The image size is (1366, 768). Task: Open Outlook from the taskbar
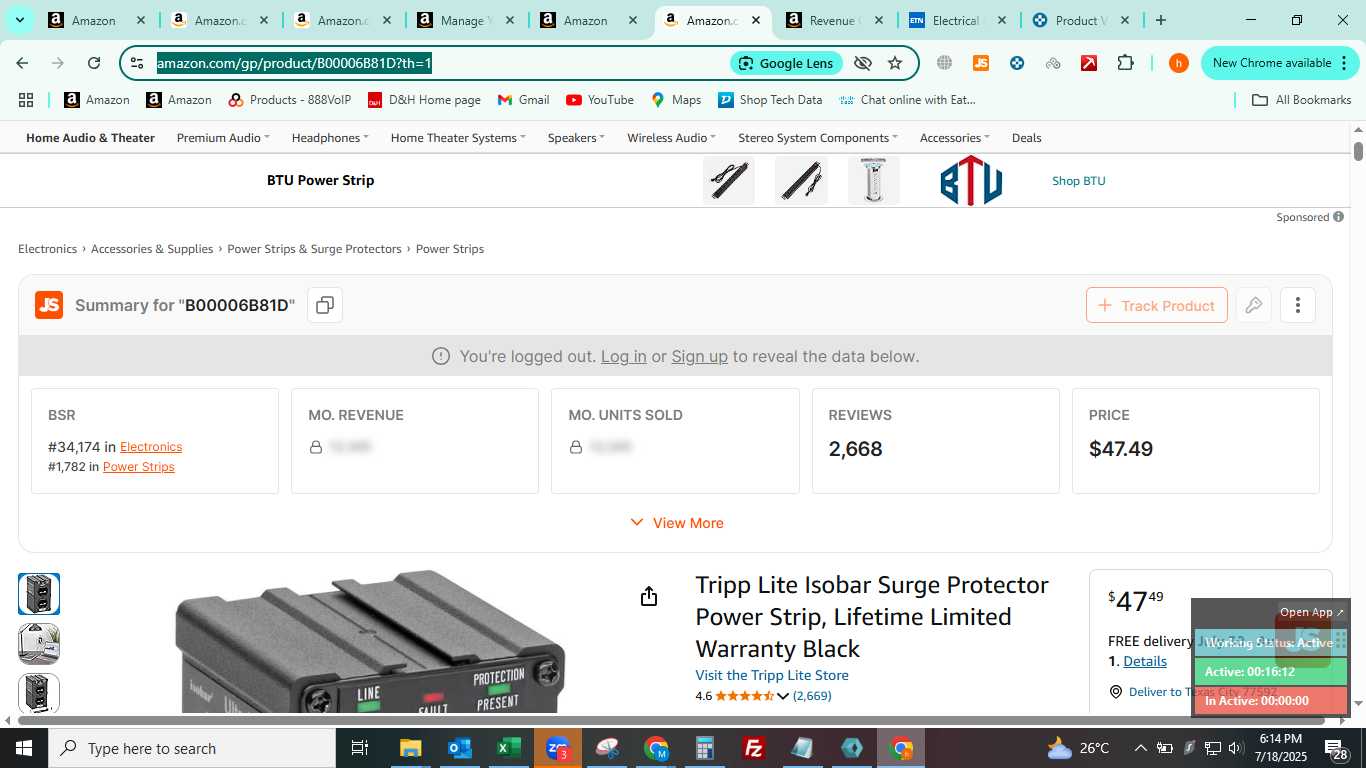pyautogui.click(x=459, y=748)
